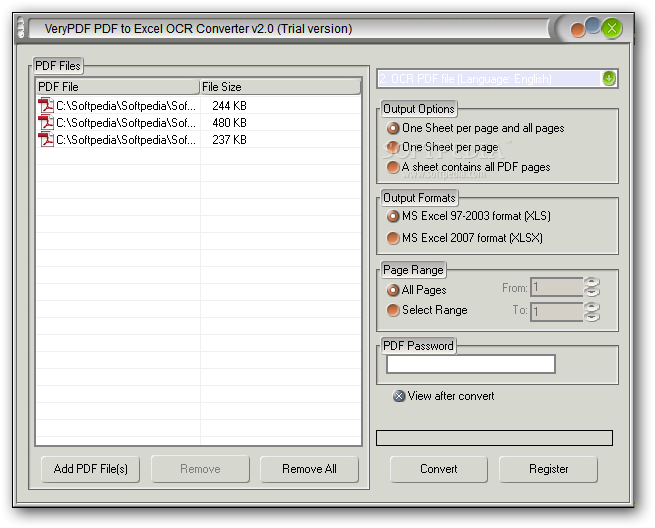Click the conversion progress bar
The image size is (655, 528).
pyautogui.click(x=494, y=438)
